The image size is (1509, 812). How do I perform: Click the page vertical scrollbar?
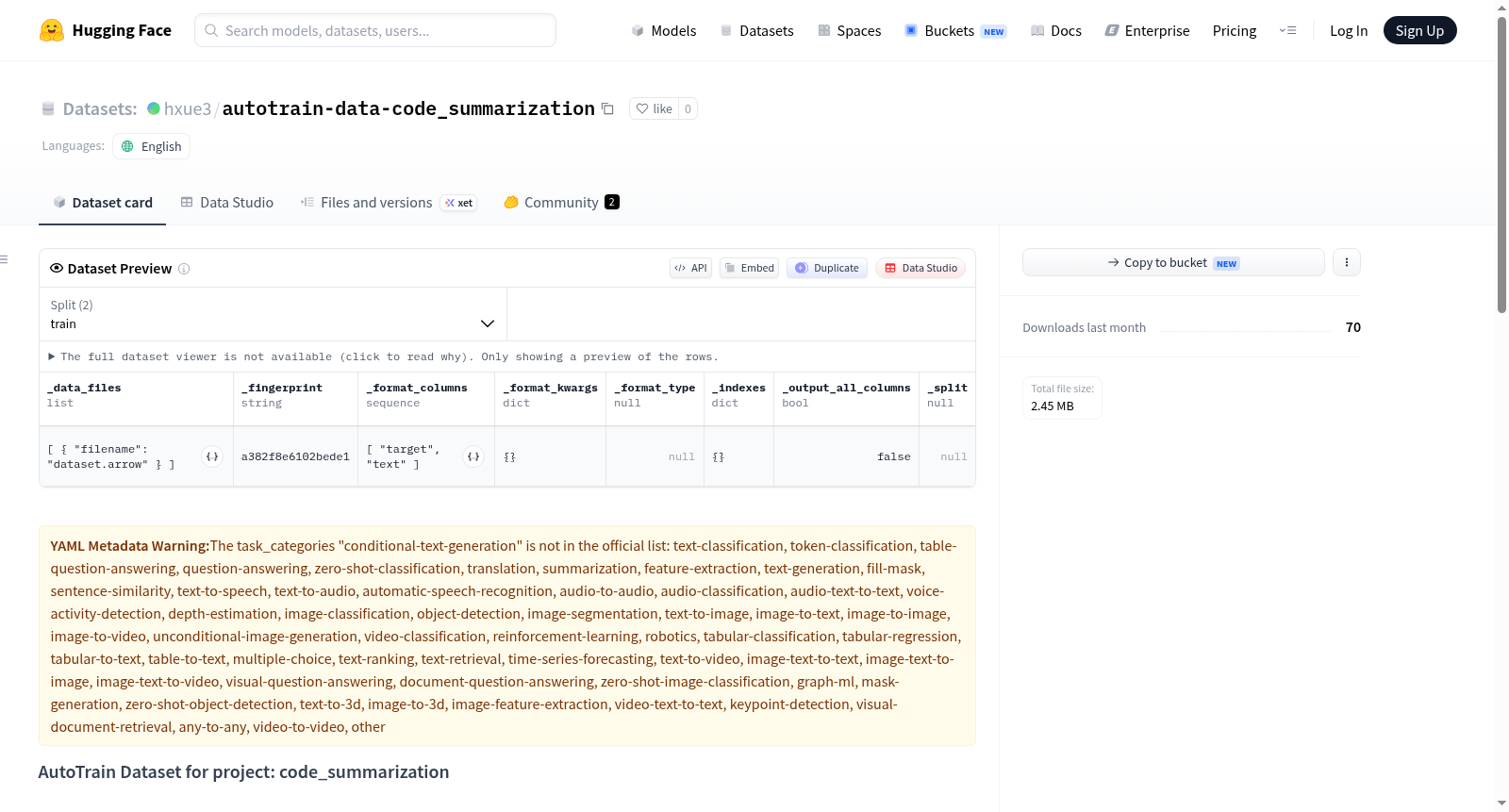tap(1501, 164)
